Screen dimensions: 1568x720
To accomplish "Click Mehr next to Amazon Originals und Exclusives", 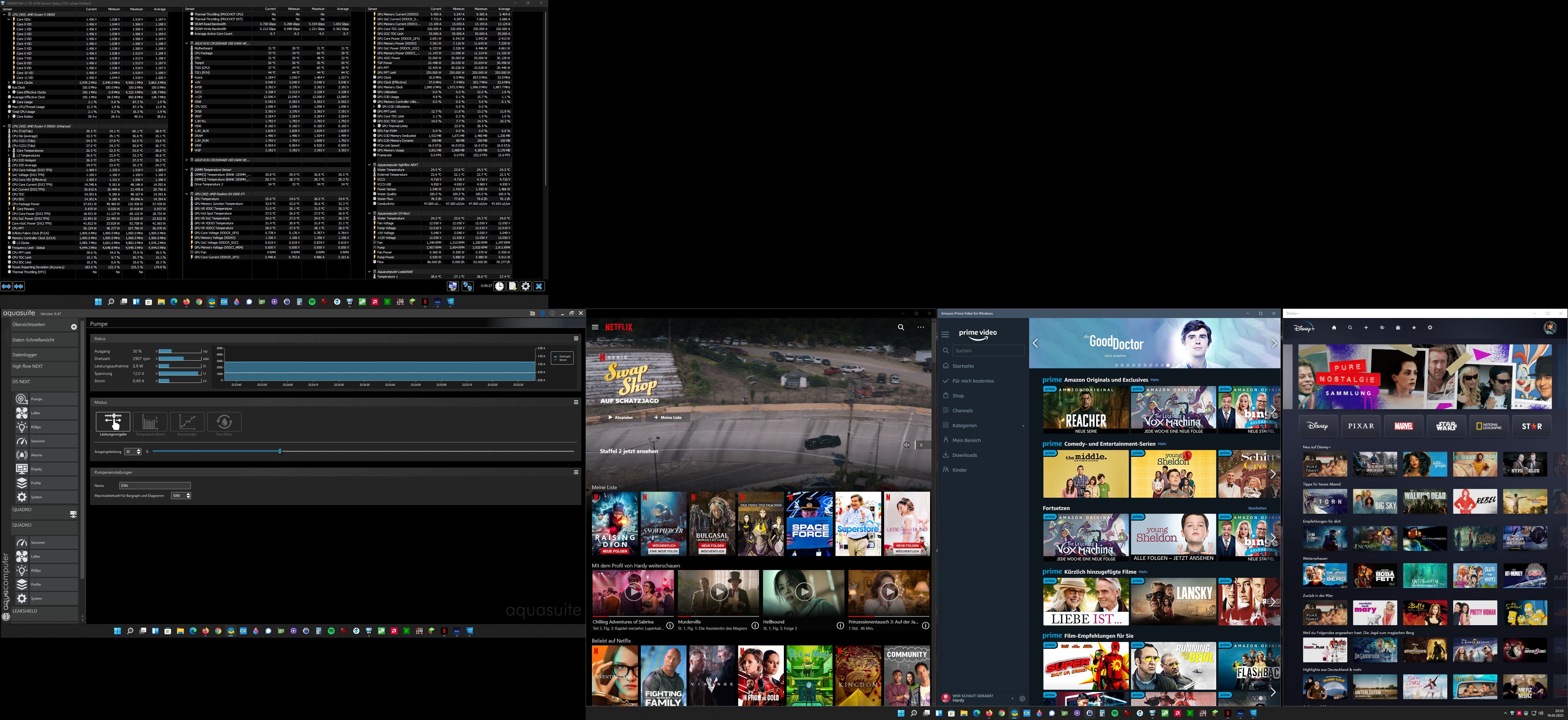I will tap(1155, 380).
